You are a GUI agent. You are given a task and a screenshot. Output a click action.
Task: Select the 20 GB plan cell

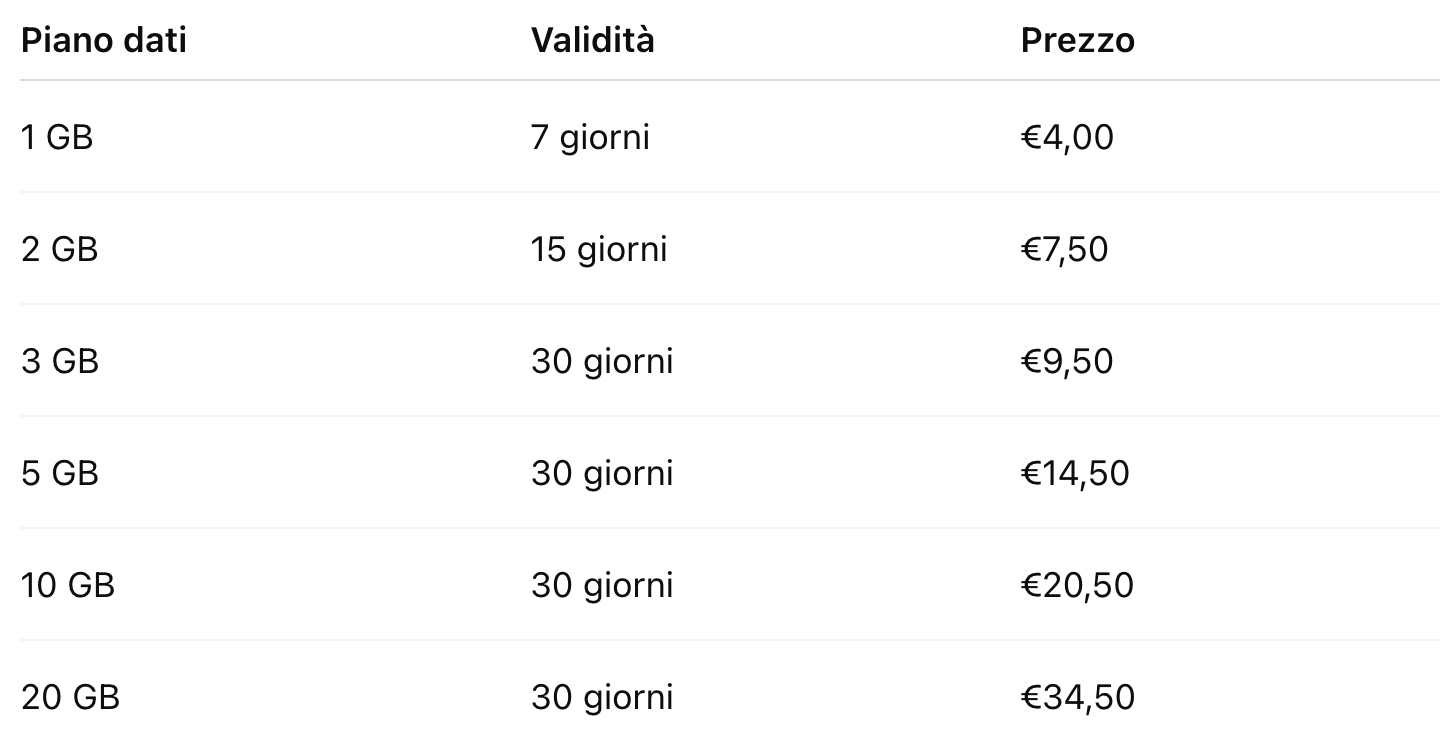tap(70, 697)
